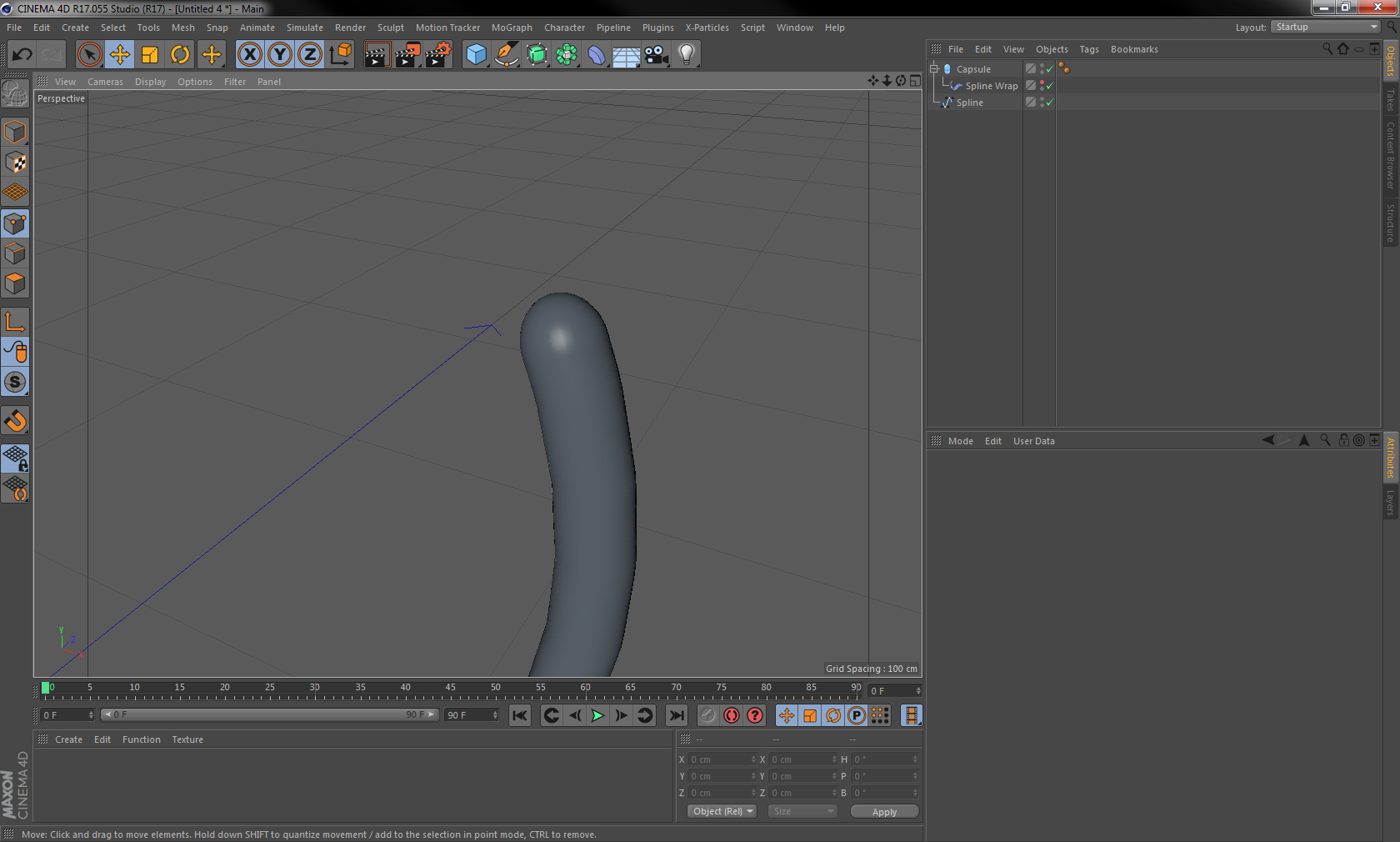Click the X position coordinate field
Screen dimensions: 1400x842
pos(722,759)
